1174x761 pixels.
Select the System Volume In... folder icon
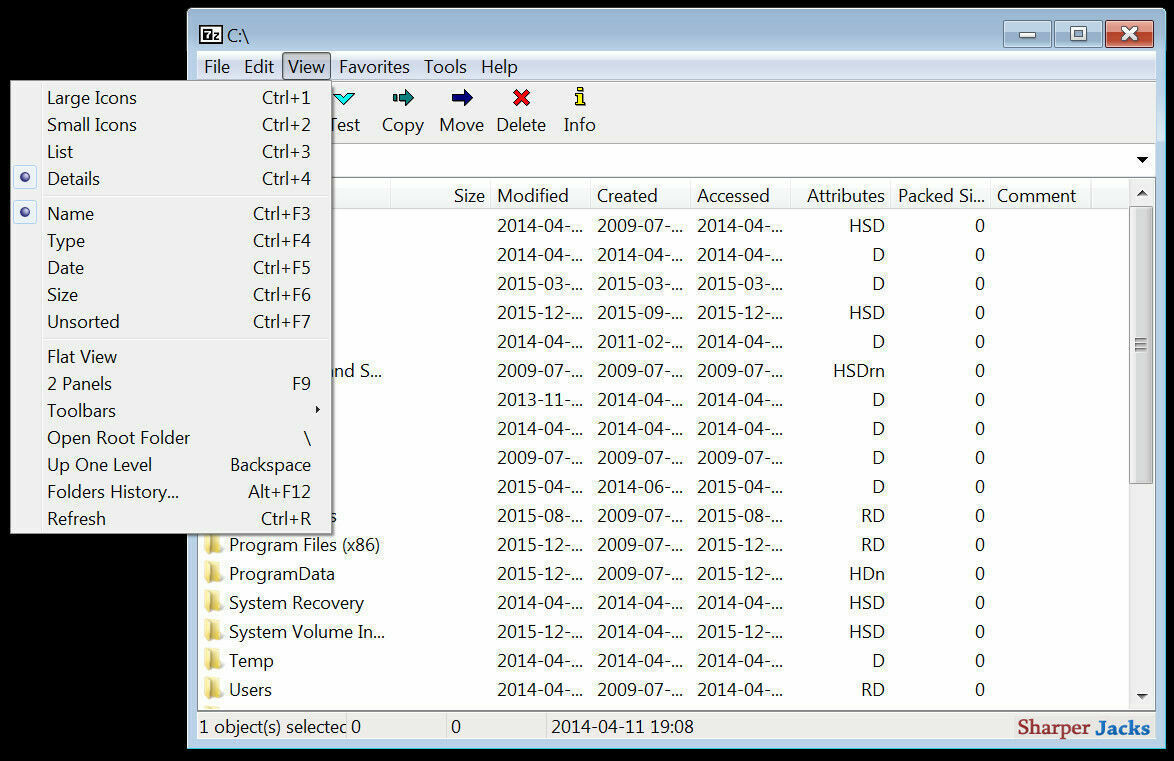(213, 631)
